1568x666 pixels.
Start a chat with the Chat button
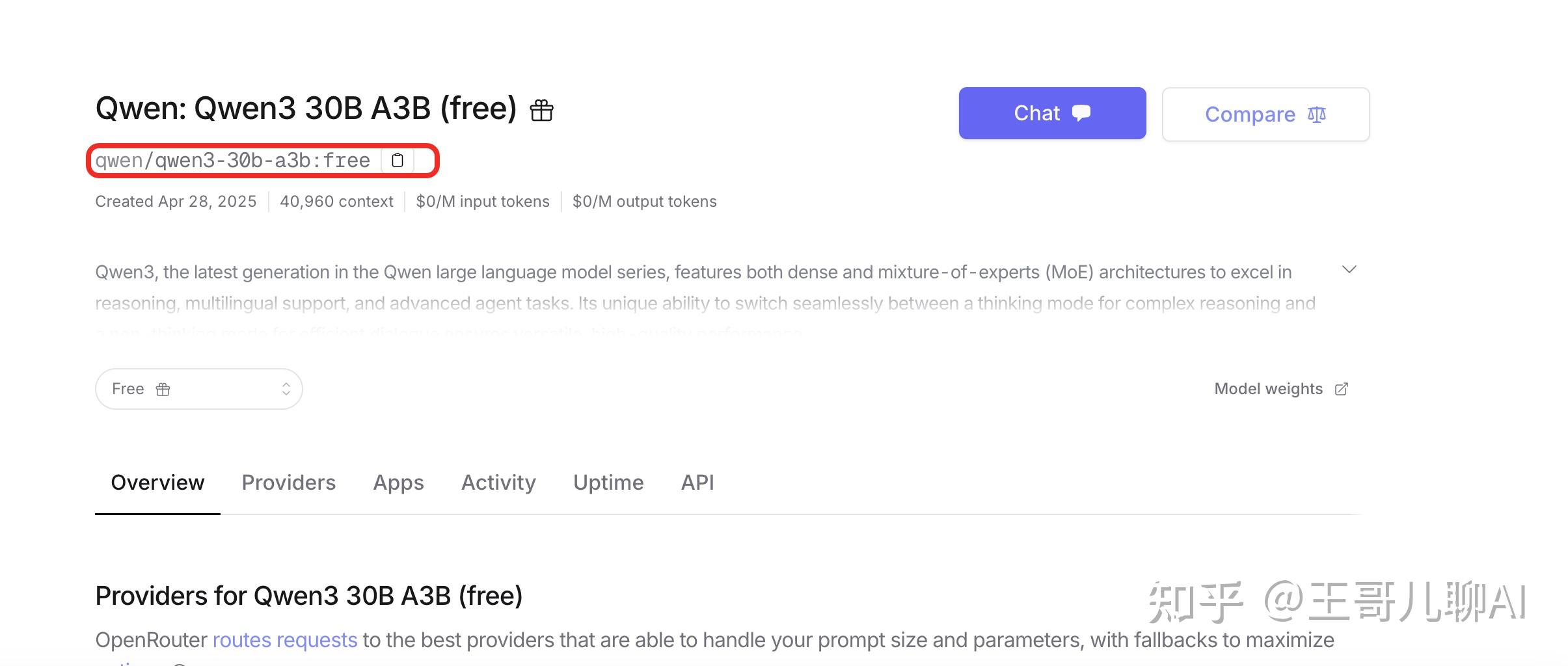tap(1051, 113)
